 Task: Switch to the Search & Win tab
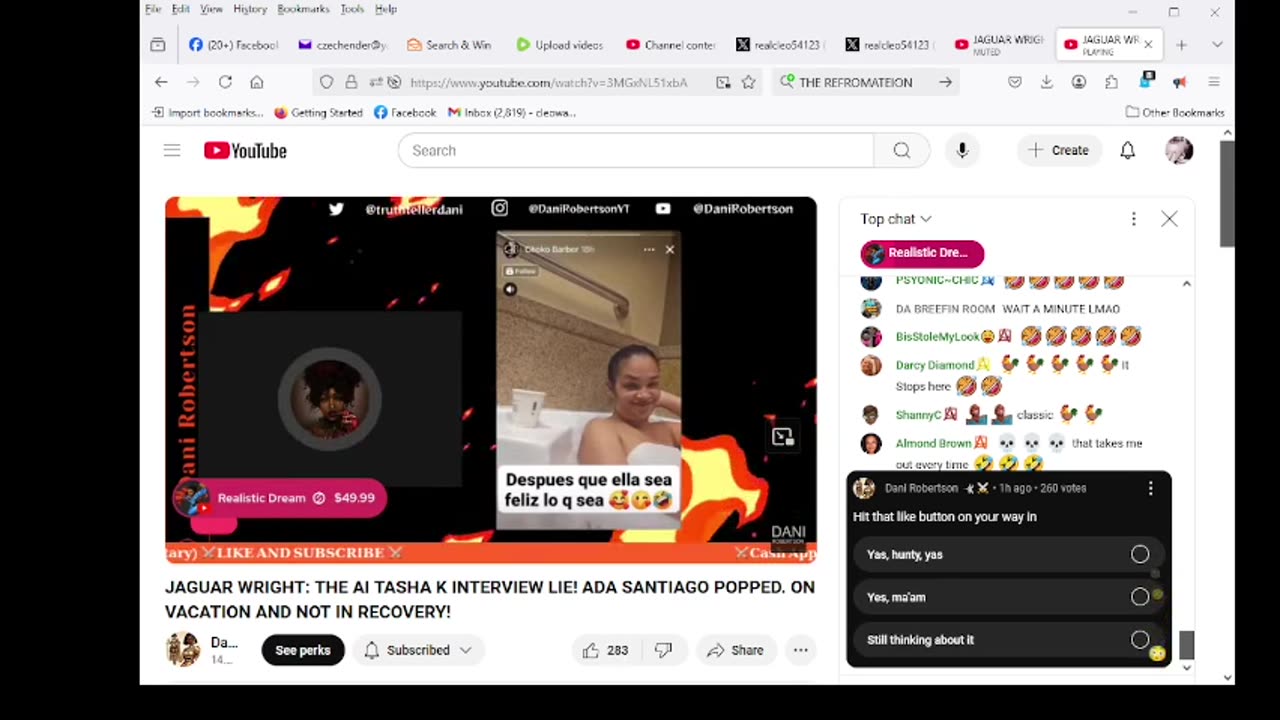450,45
